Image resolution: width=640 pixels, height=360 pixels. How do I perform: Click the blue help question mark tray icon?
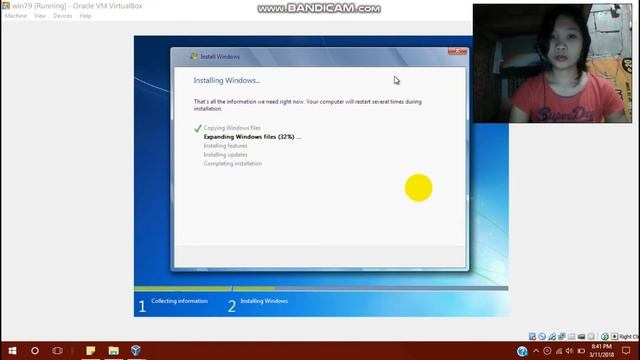click(522, 351)
